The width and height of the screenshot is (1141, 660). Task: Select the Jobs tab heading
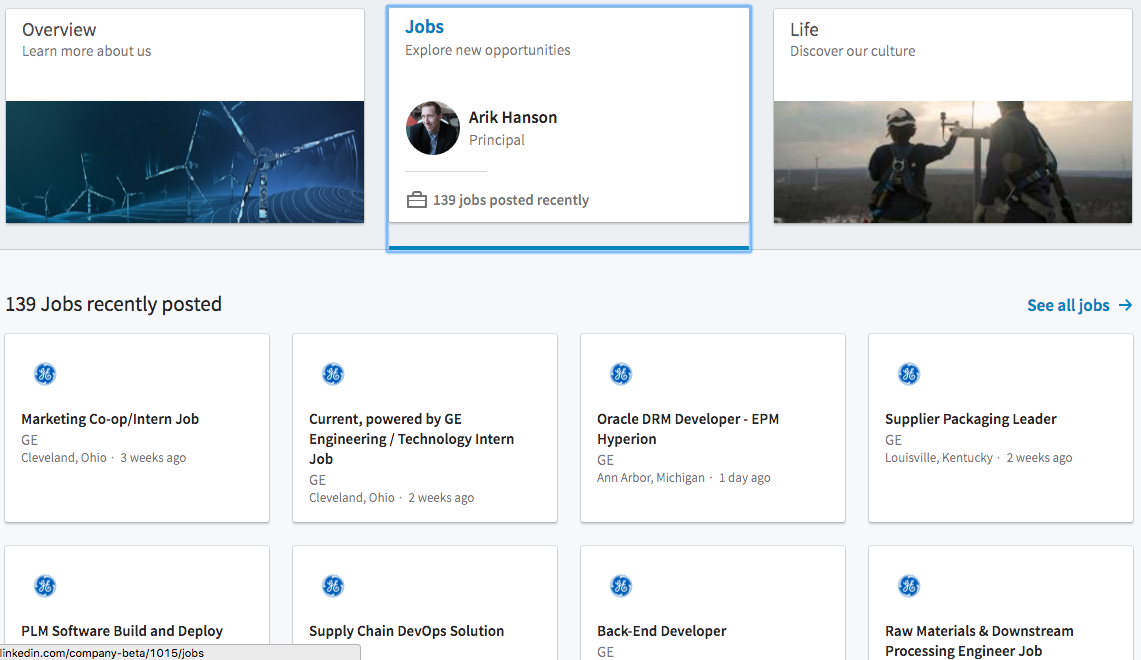click(x=424, y=27)
